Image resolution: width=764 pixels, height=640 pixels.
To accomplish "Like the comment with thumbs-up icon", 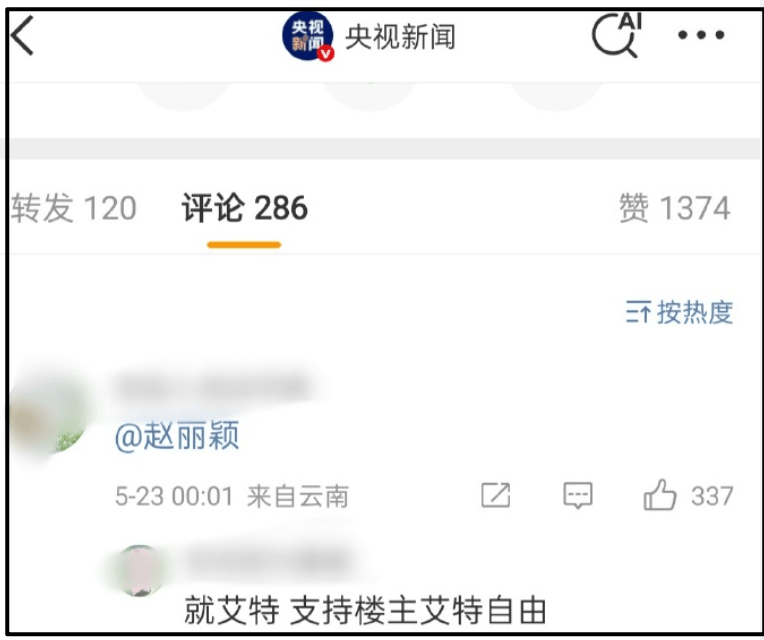I will pyautogui.click(x=660, y=495).
